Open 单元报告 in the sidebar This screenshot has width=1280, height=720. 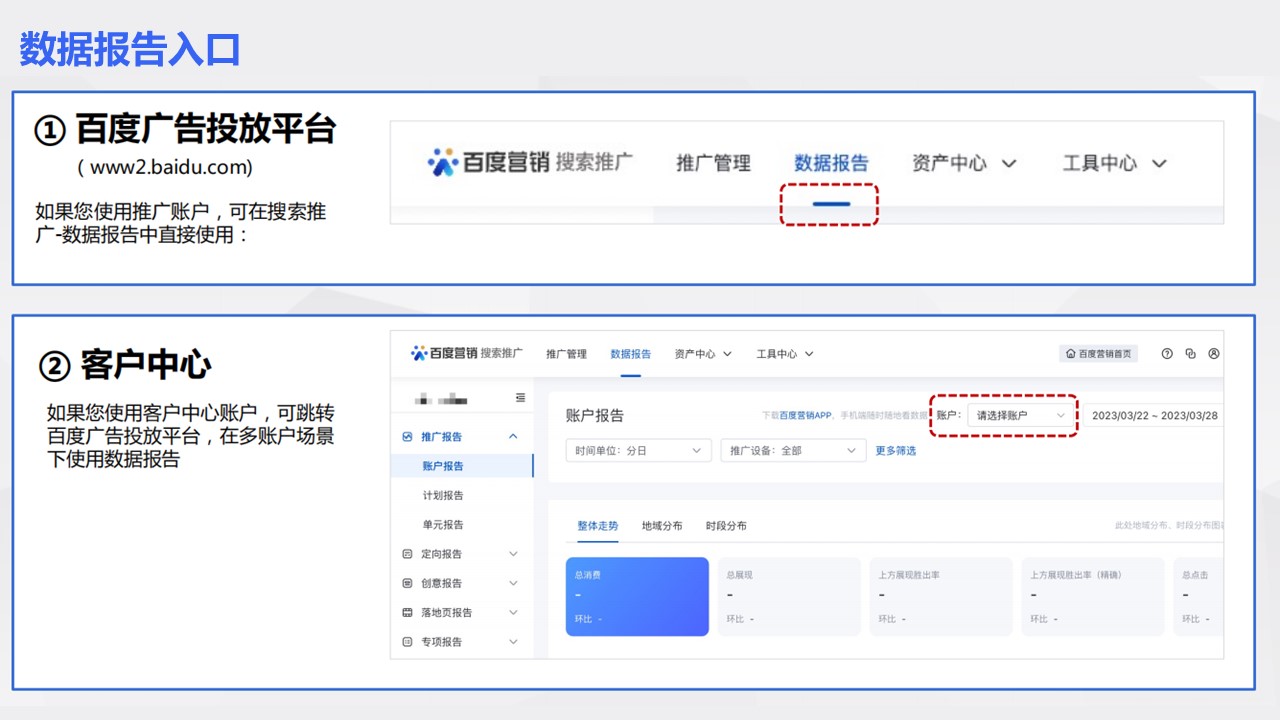tap(443, 525)
